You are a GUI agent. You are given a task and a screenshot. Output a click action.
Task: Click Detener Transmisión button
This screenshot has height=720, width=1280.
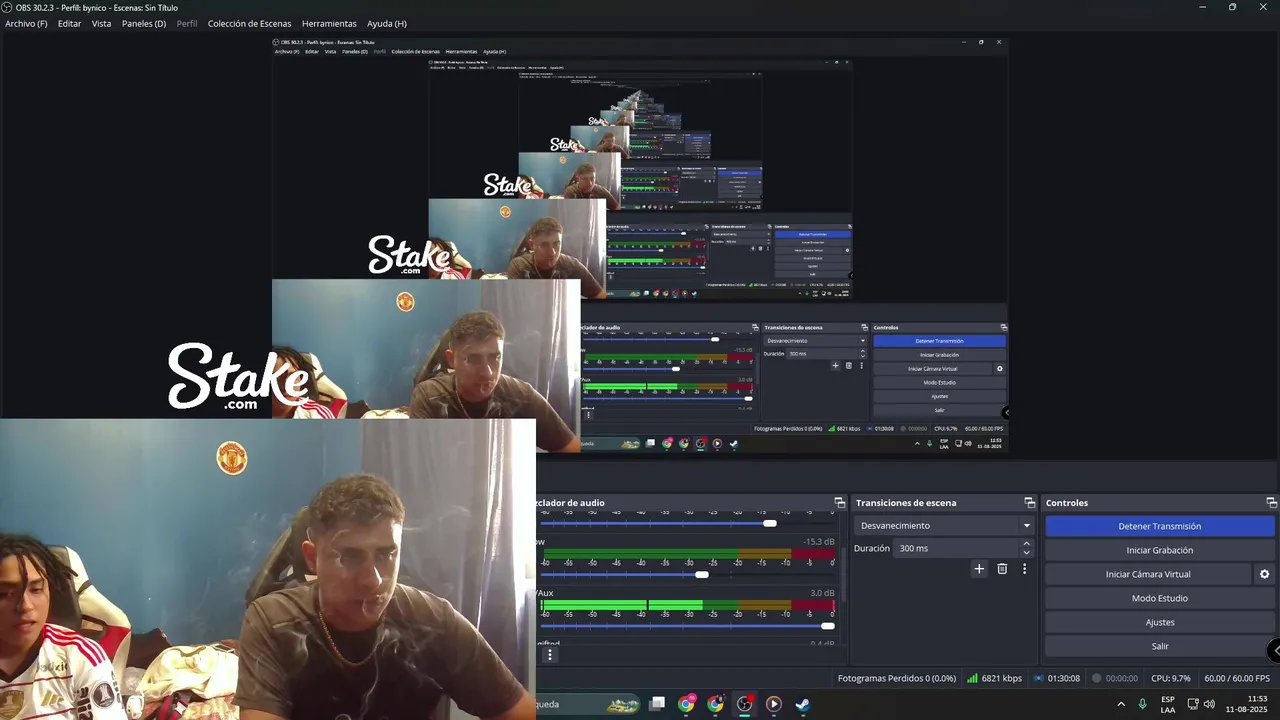tap(1160, 526)
